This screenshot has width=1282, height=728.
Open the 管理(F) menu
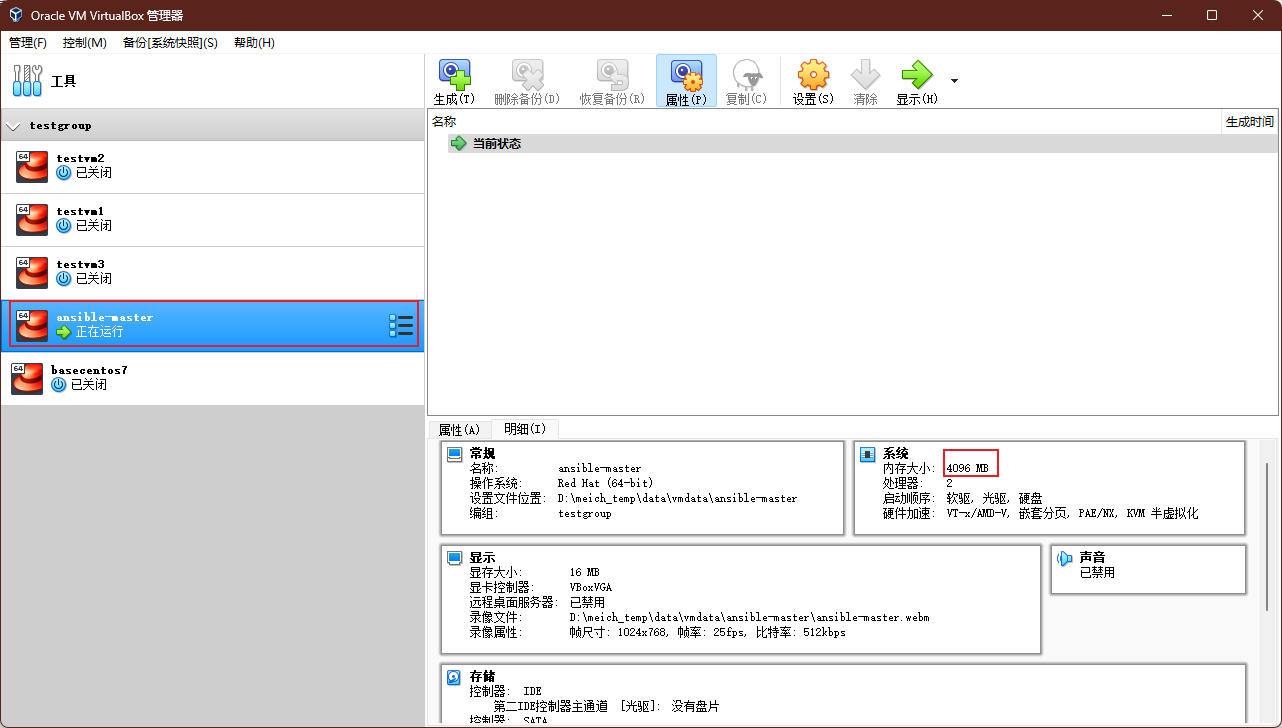(x=28, y=43)
